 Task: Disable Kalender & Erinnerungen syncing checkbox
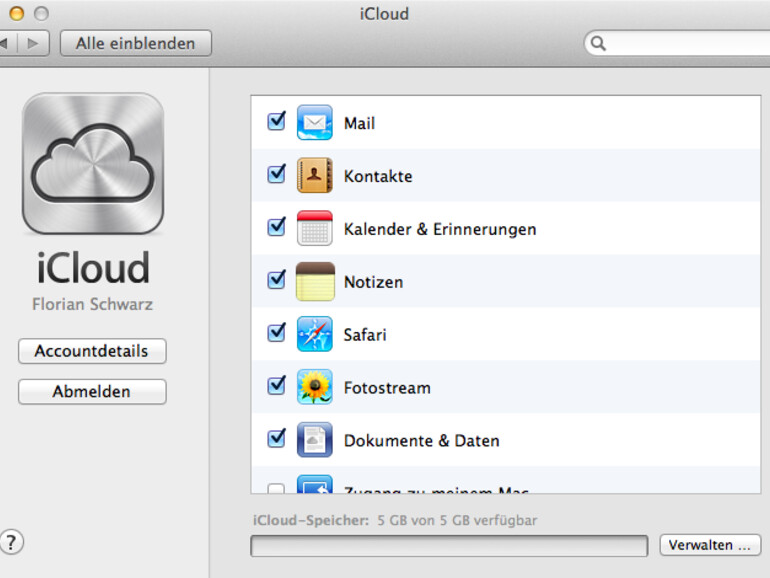276,227
